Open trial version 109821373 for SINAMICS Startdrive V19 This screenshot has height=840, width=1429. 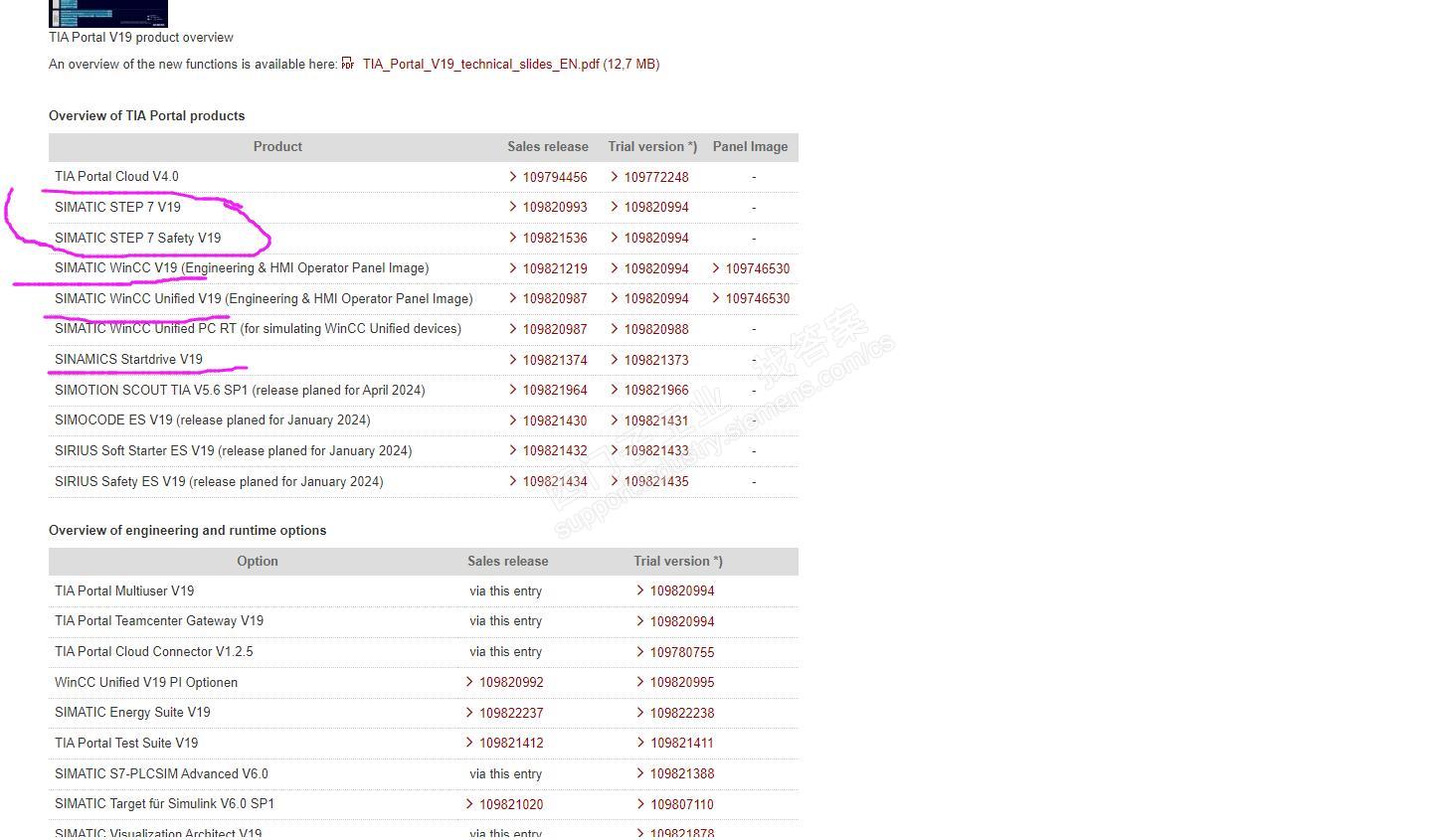[656, 360]
